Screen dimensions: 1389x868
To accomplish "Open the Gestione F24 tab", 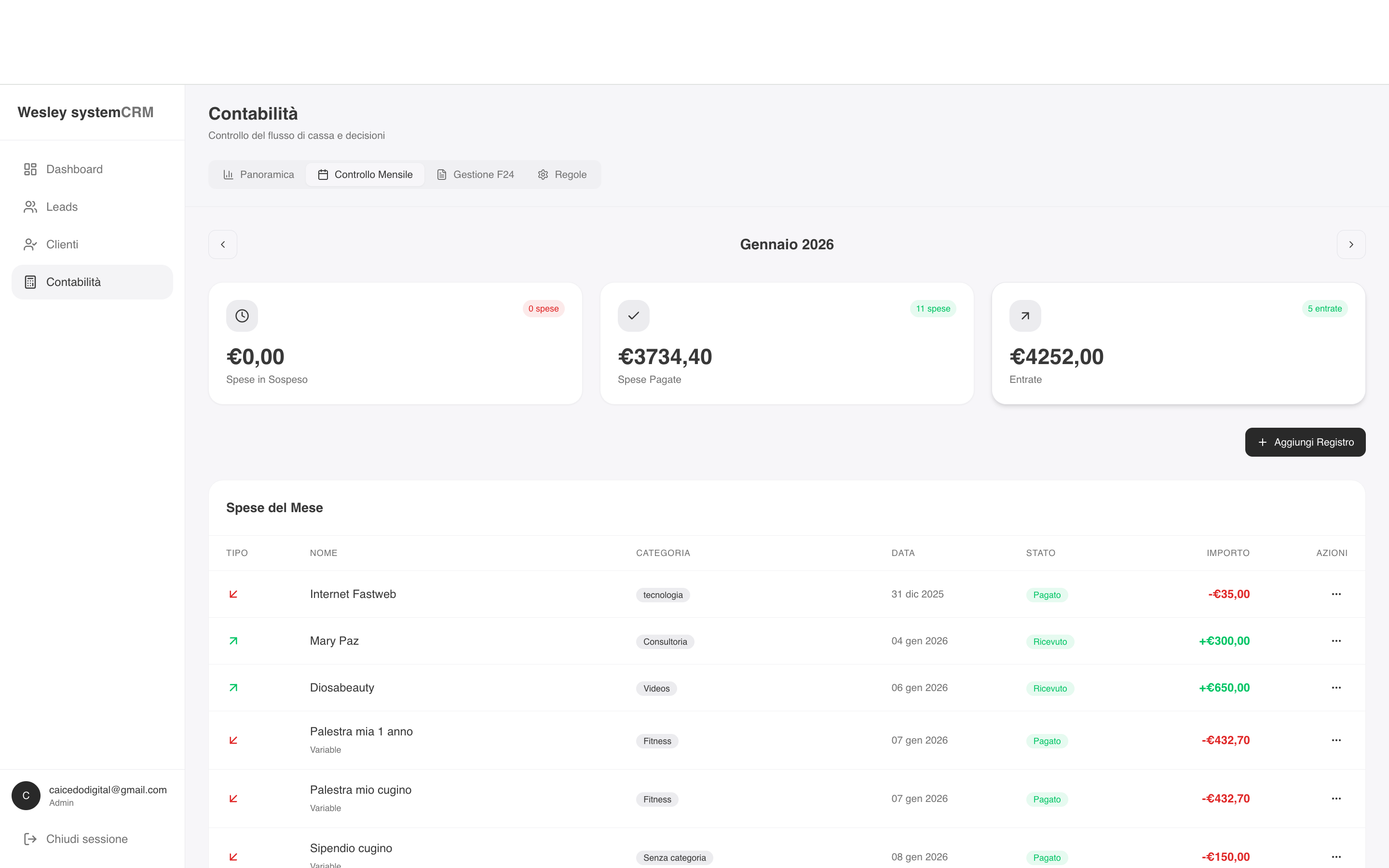I will 475,175.
